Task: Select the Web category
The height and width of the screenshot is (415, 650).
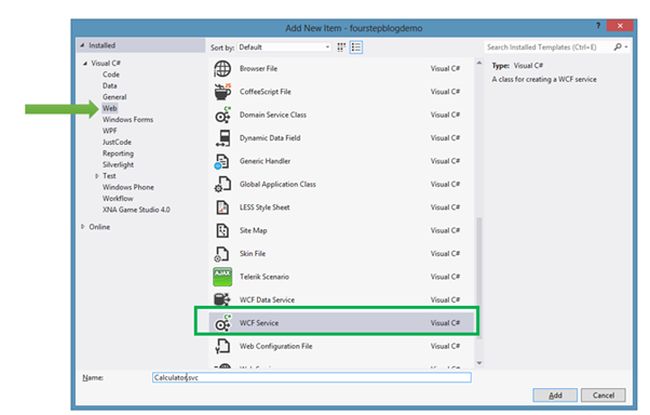Action: (x=110, y=108)
